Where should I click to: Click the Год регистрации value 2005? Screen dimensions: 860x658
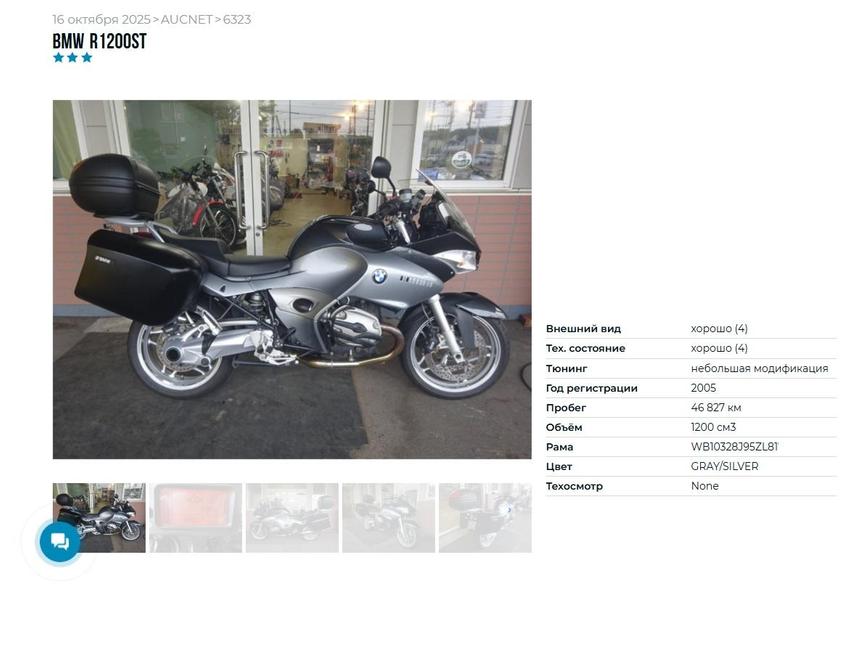pos(704,388)
